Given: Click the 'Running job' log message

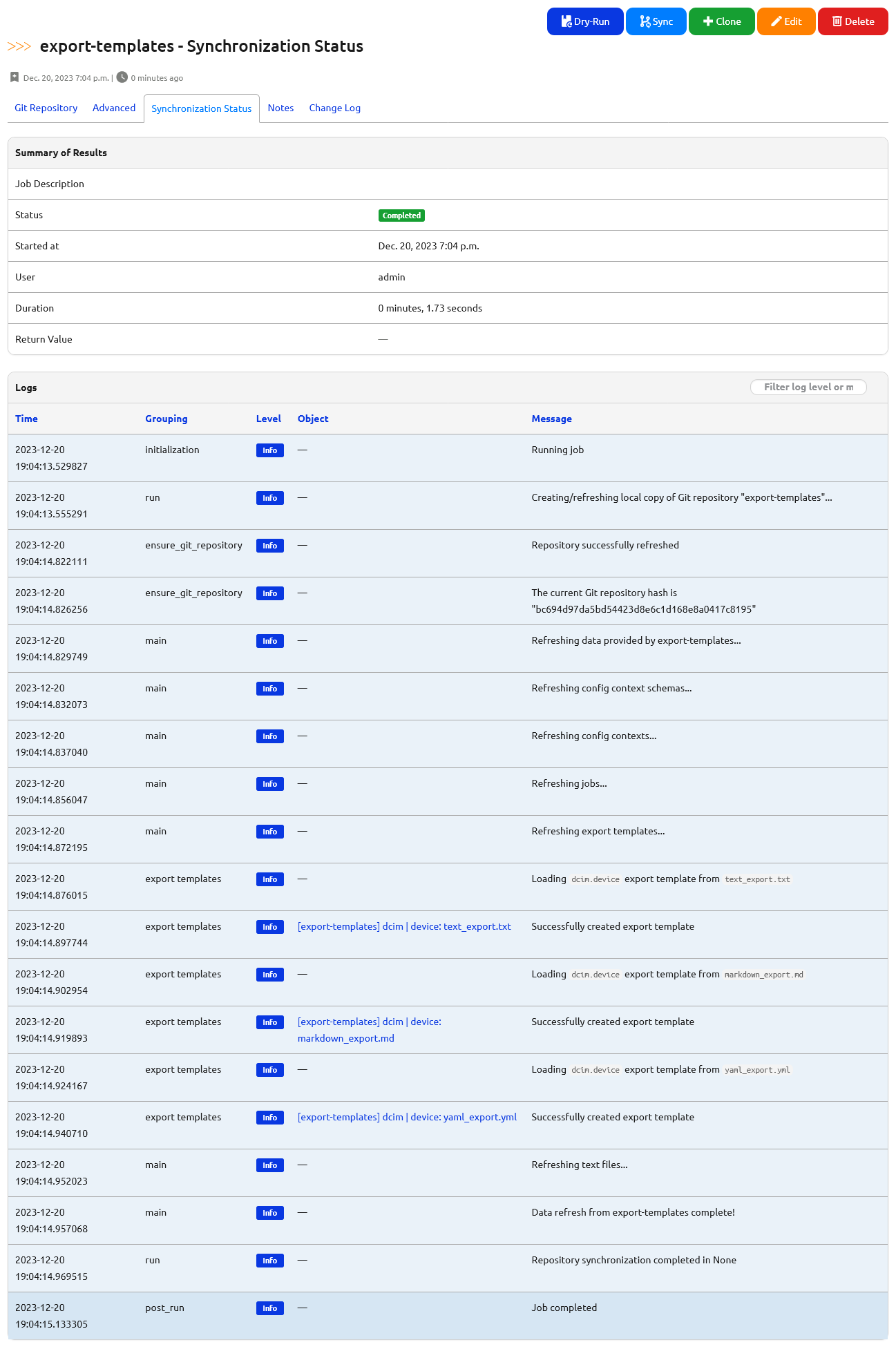Looking at the screenshot, I should coord(557,450).
